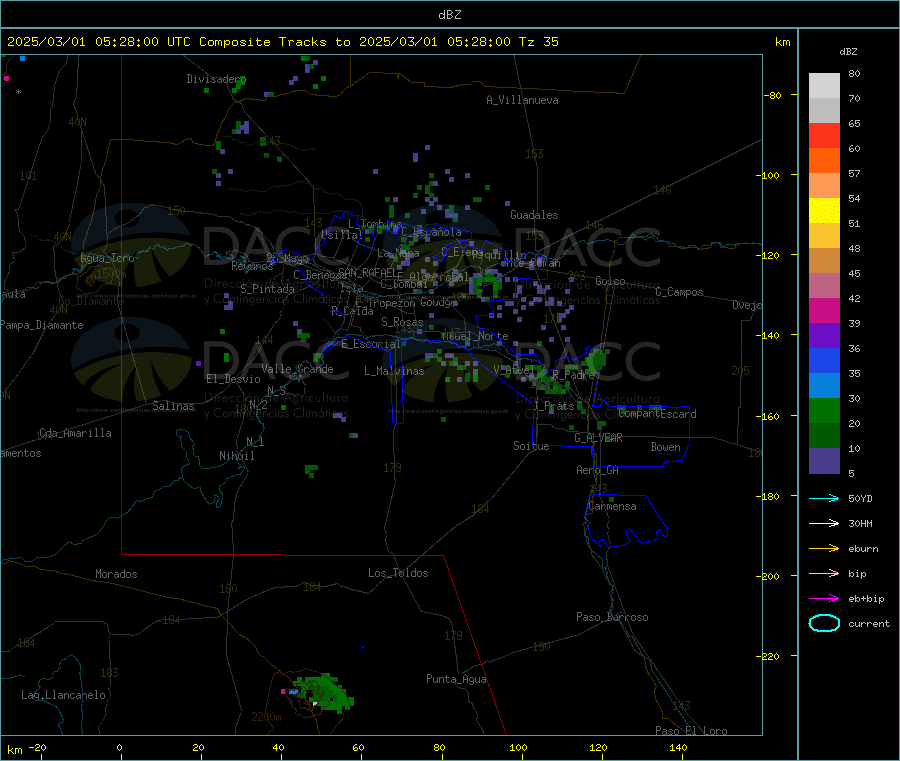Click the -160 km vertical axis tick label

coord(767,416)
